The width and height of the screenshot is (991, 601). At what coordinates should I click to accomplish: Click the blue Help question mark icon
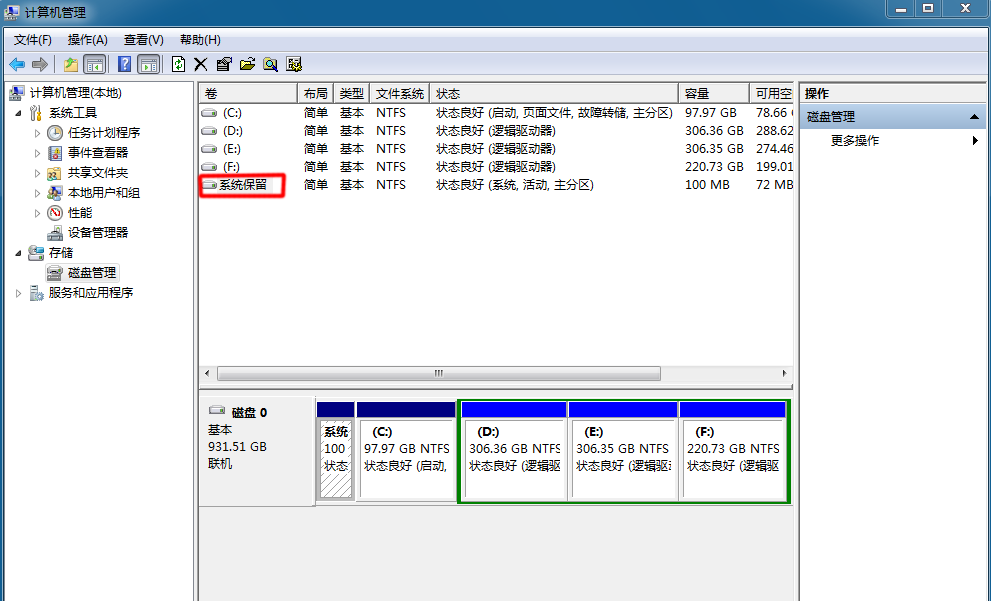pos(125,64)
